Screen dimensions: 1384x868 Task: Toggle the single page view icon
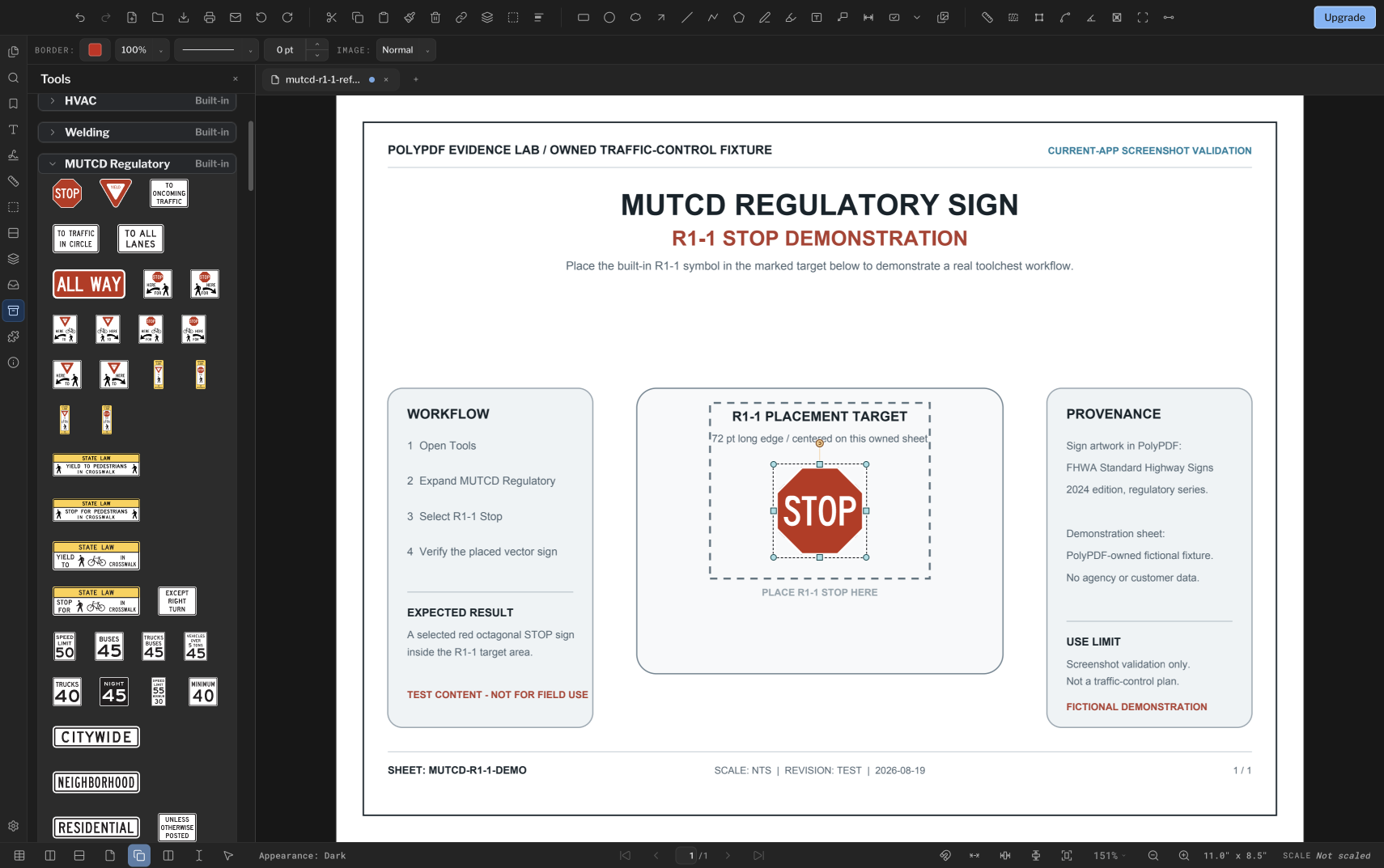tap(110, 855)
